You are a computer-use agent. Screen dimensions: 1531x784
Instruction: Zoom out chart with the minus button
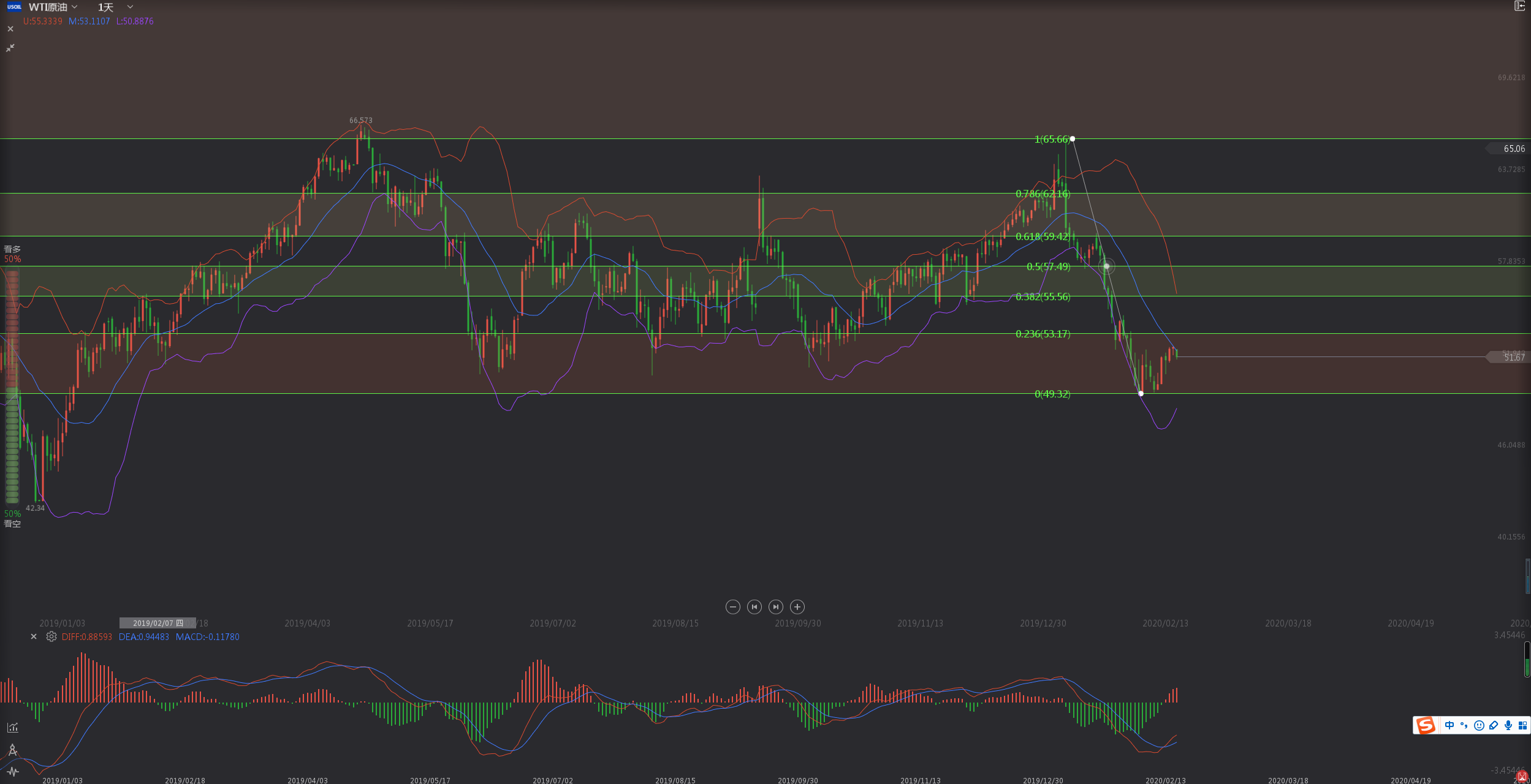[732, 607]
